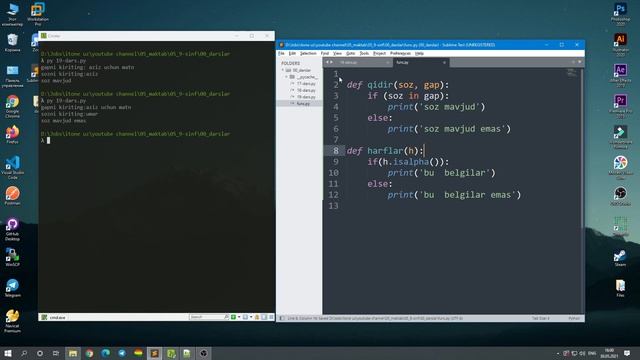
Task: Open the Windows Start menu
Action: coord(8,353)
